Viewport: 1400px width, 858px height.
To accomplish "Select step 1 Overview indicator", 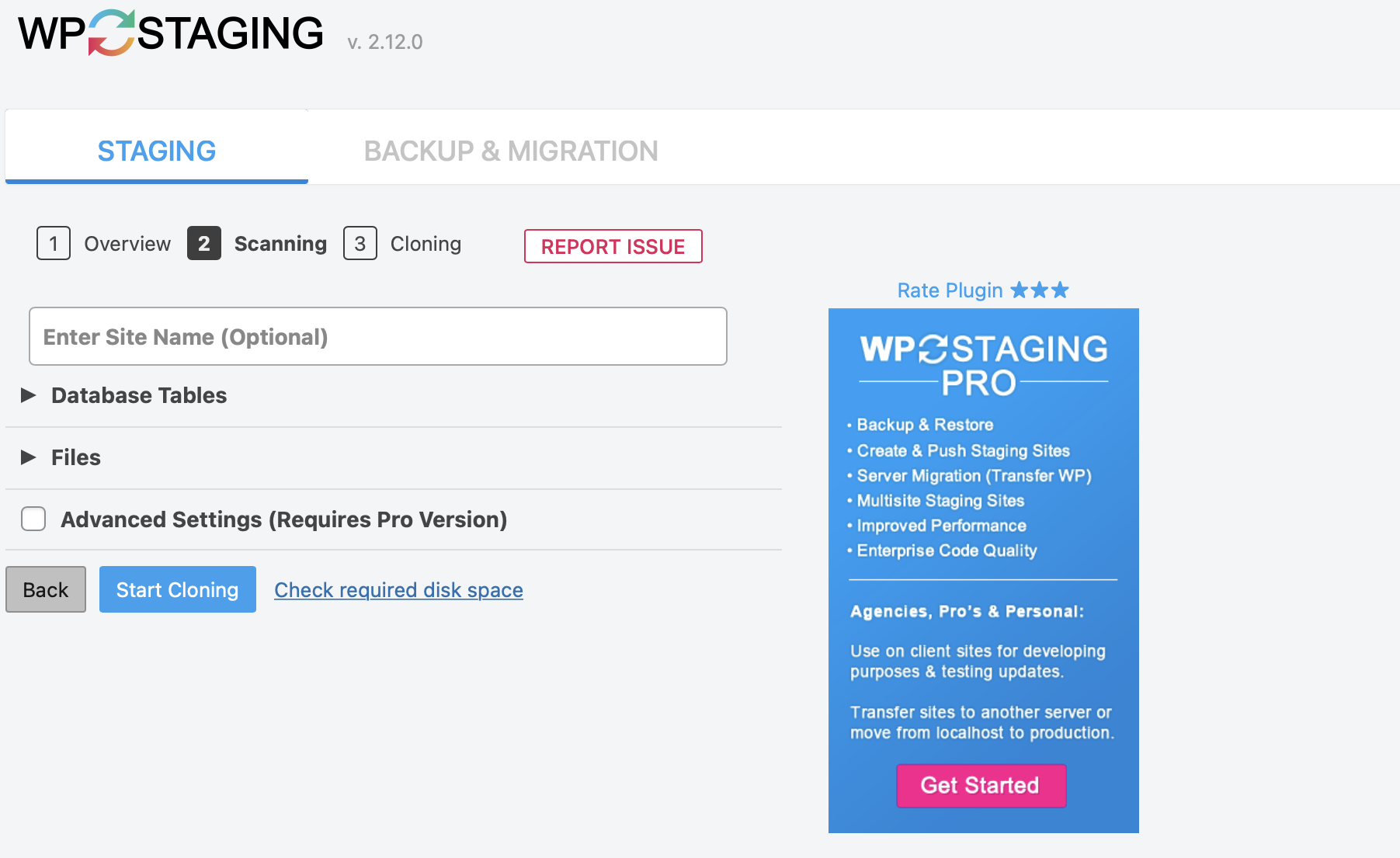I will tap(53, 243).
